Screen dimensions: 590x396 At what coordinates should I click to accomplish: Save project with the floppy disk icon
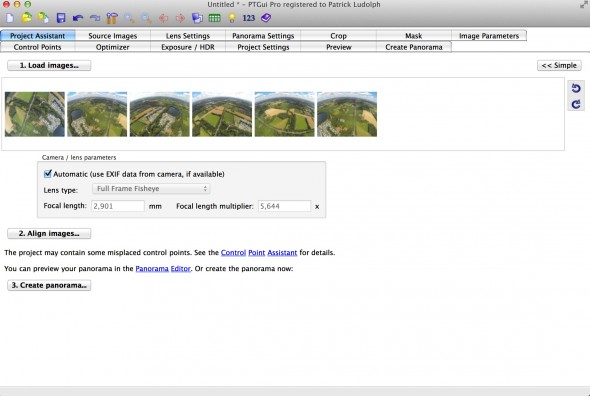[61, 18]
